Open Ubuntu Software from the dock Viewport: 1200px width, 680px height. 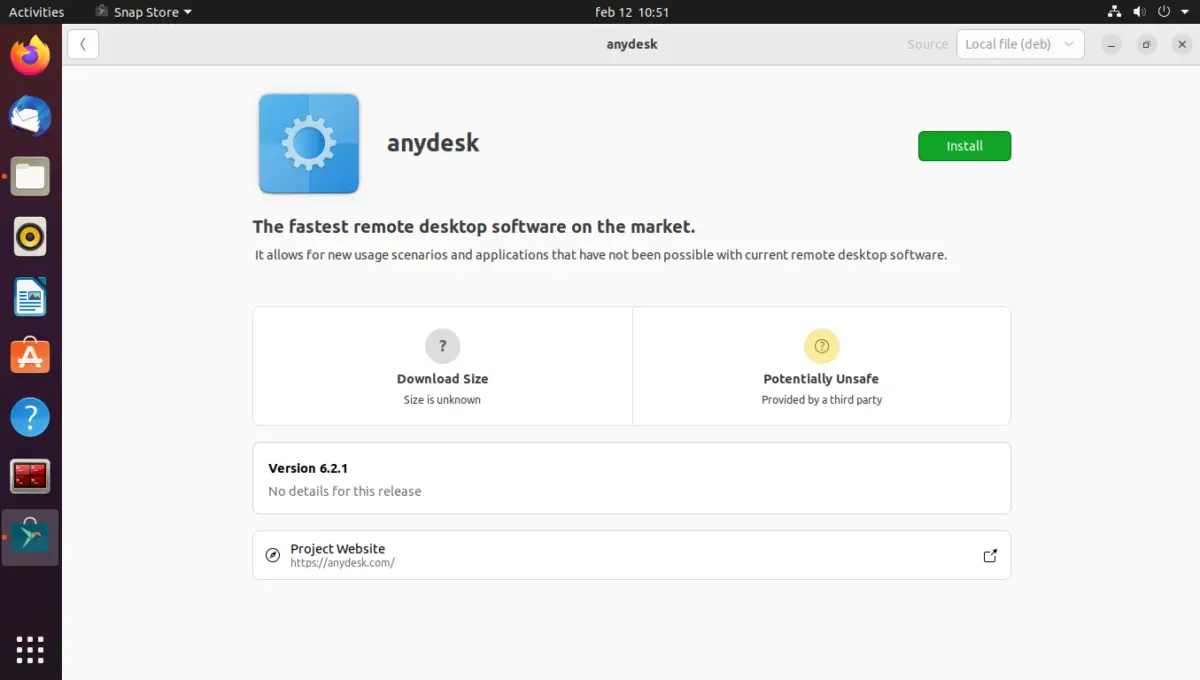click(30, 356)
